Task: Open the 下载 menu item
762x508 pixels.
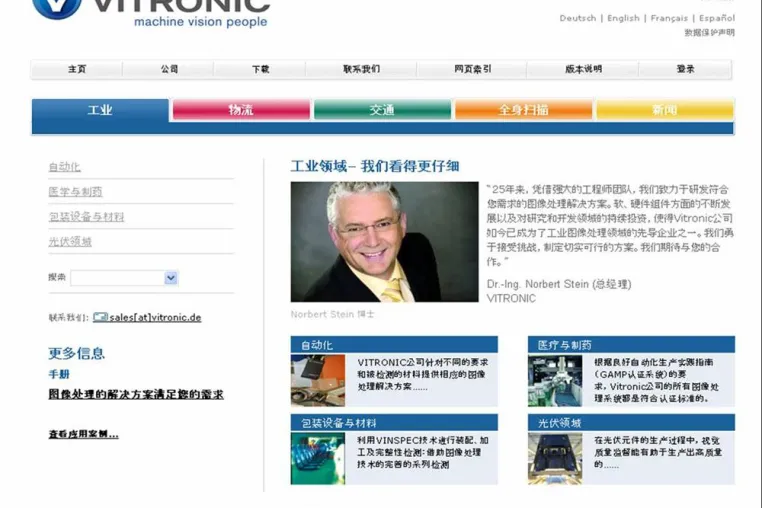Action: (260, 69)
